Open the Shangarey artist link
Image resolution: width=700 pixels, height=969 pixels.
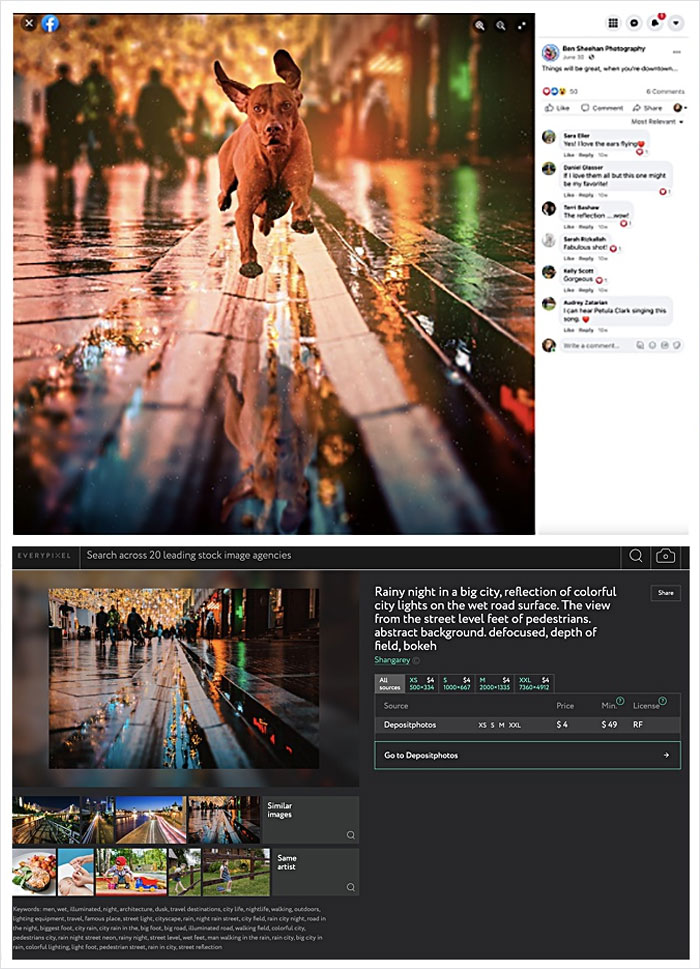click(x=392, y=660)
